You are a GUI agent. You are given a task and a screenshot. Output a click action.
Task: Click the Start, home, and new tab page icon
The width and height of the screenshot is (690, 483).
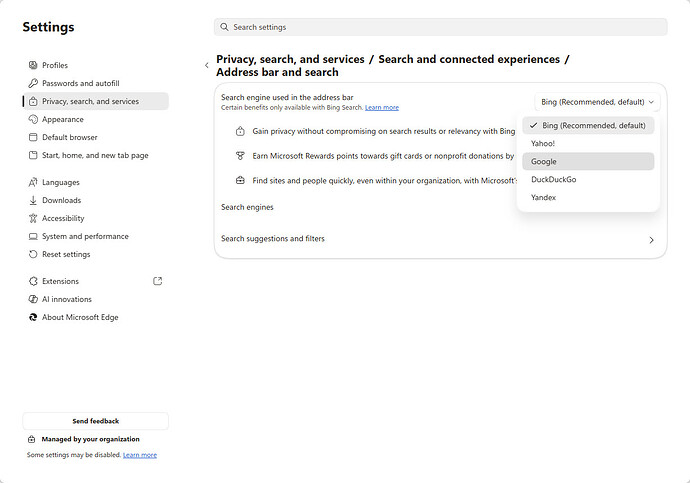pyautogui.click(x=33, y=155)
